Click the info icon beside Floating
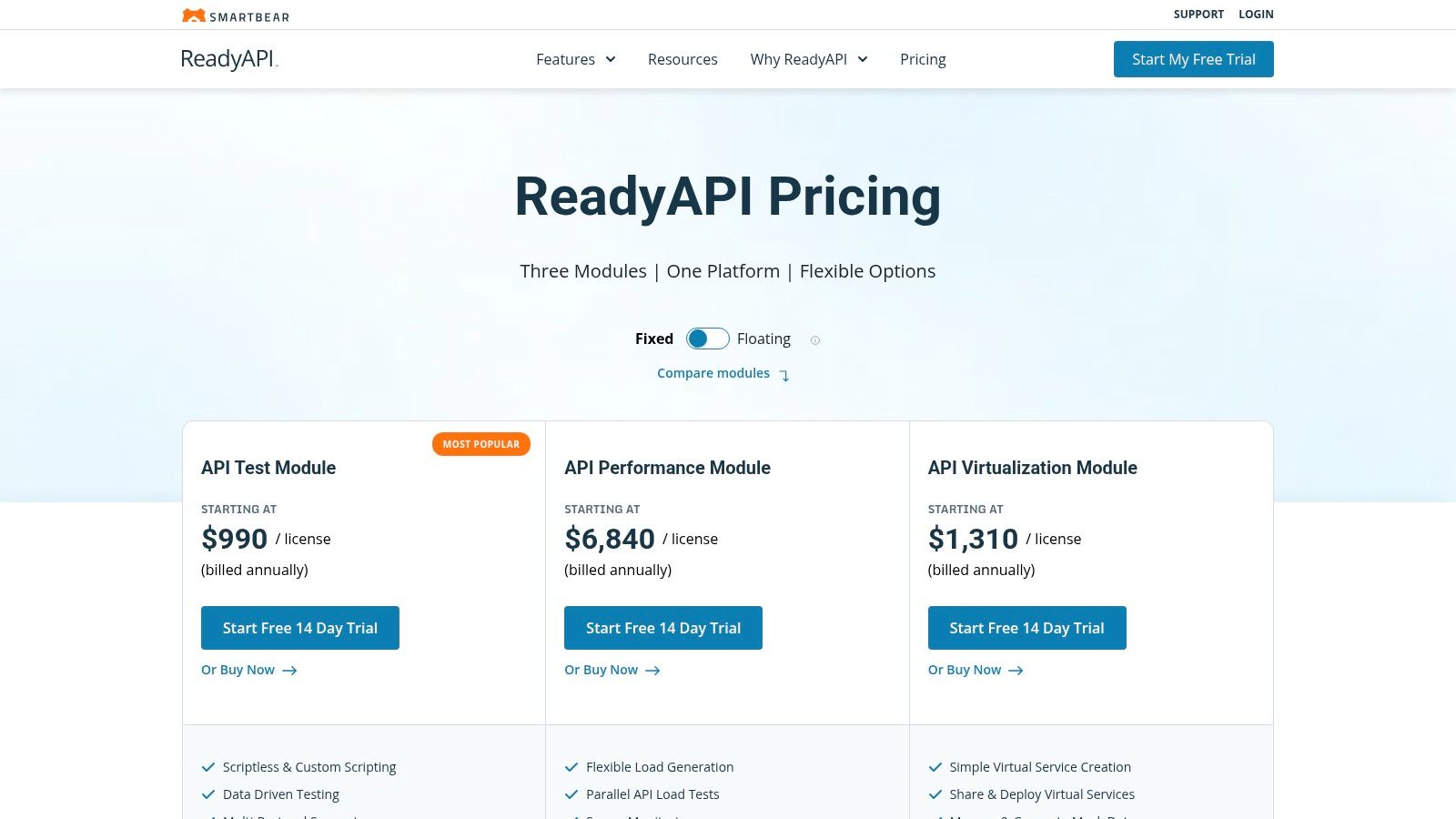 815,339
